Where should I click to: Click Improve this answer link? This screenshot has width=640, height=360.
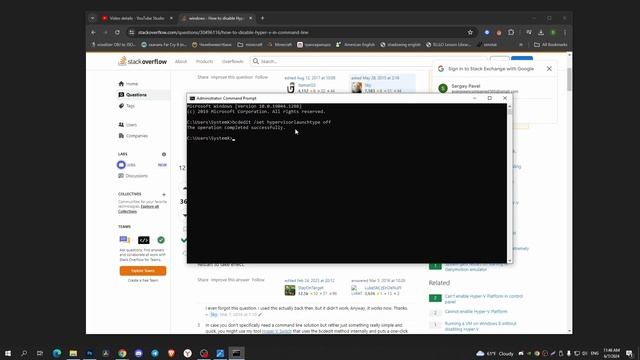(230, 280)
